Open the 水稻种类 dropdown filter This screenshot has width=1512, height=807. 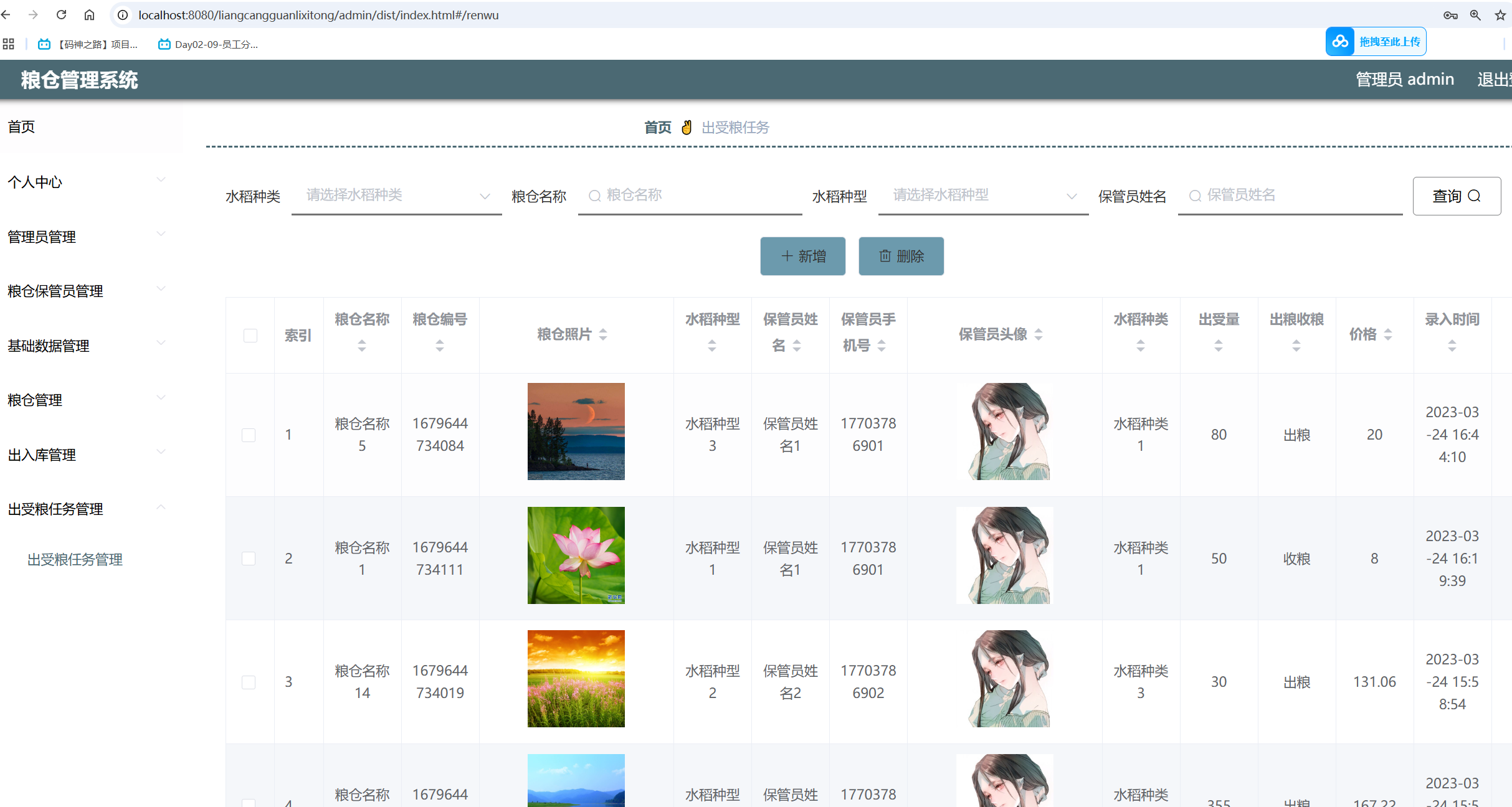pos(396,196)
